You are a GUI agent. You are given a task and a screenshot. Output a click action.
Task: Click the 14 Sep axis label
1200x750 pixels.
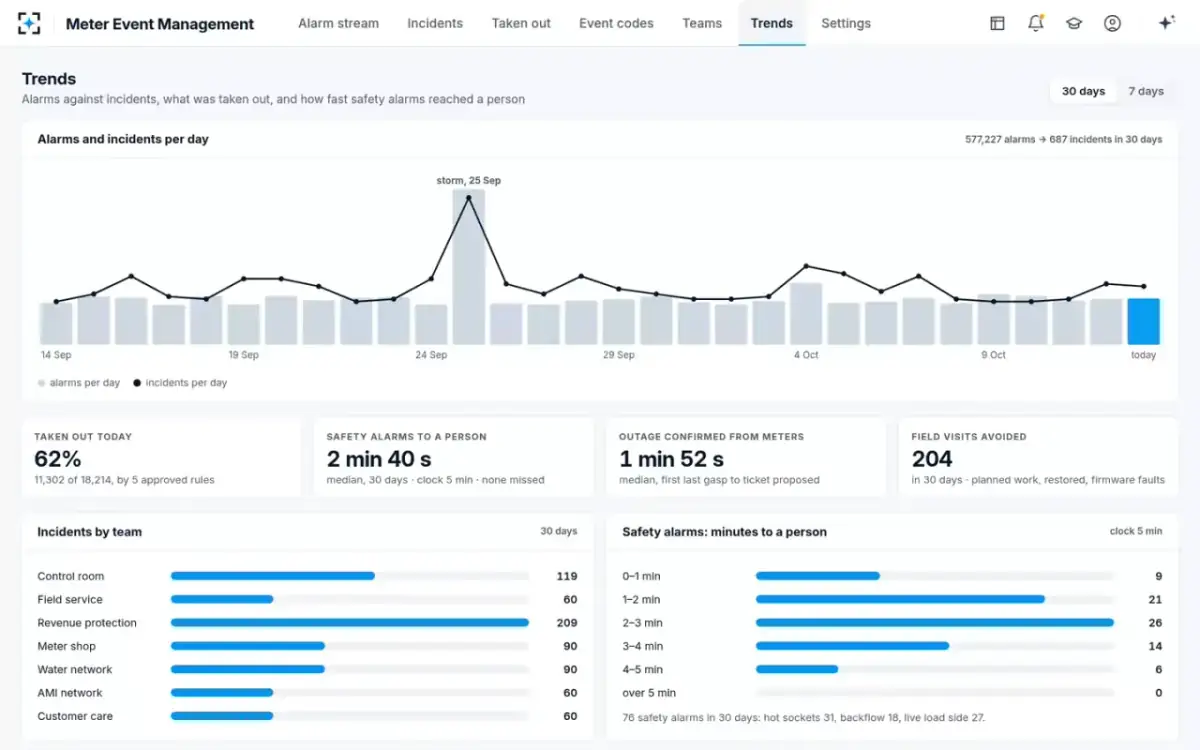tap(55, 355)
